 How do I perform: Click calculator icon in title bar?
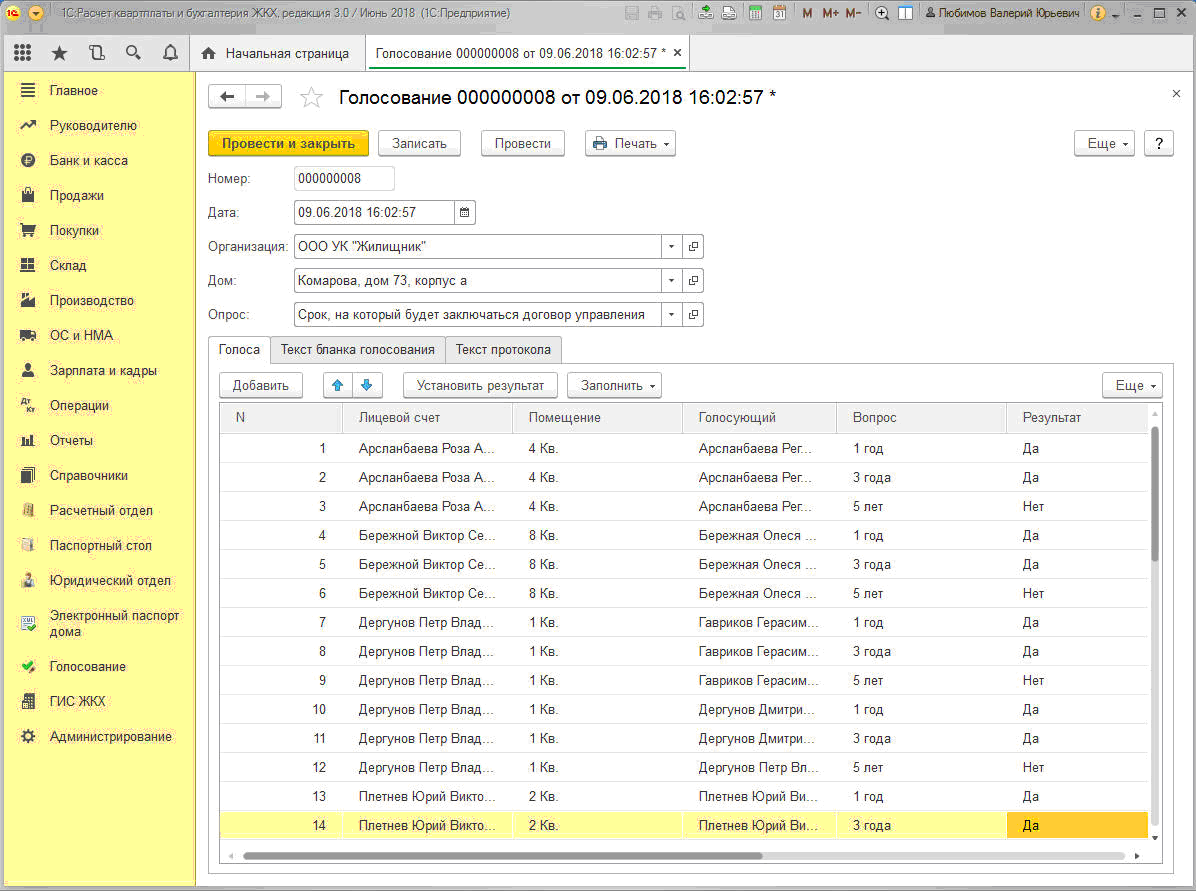pyautogui.click(x=755, y=13)
